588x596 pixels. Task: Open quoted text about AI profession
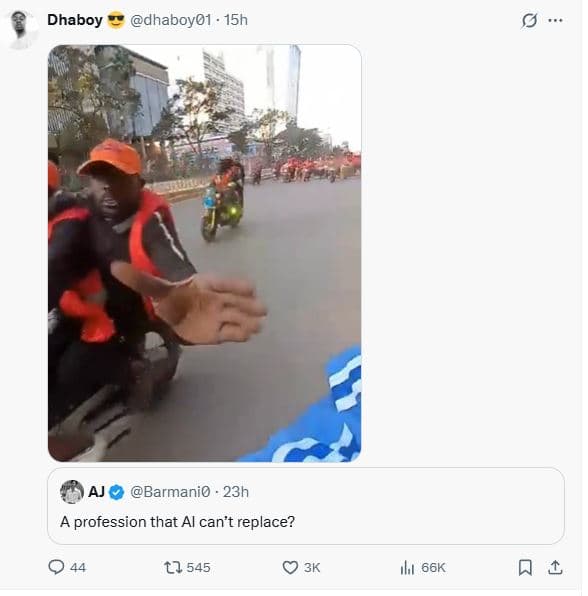[178, 522]
